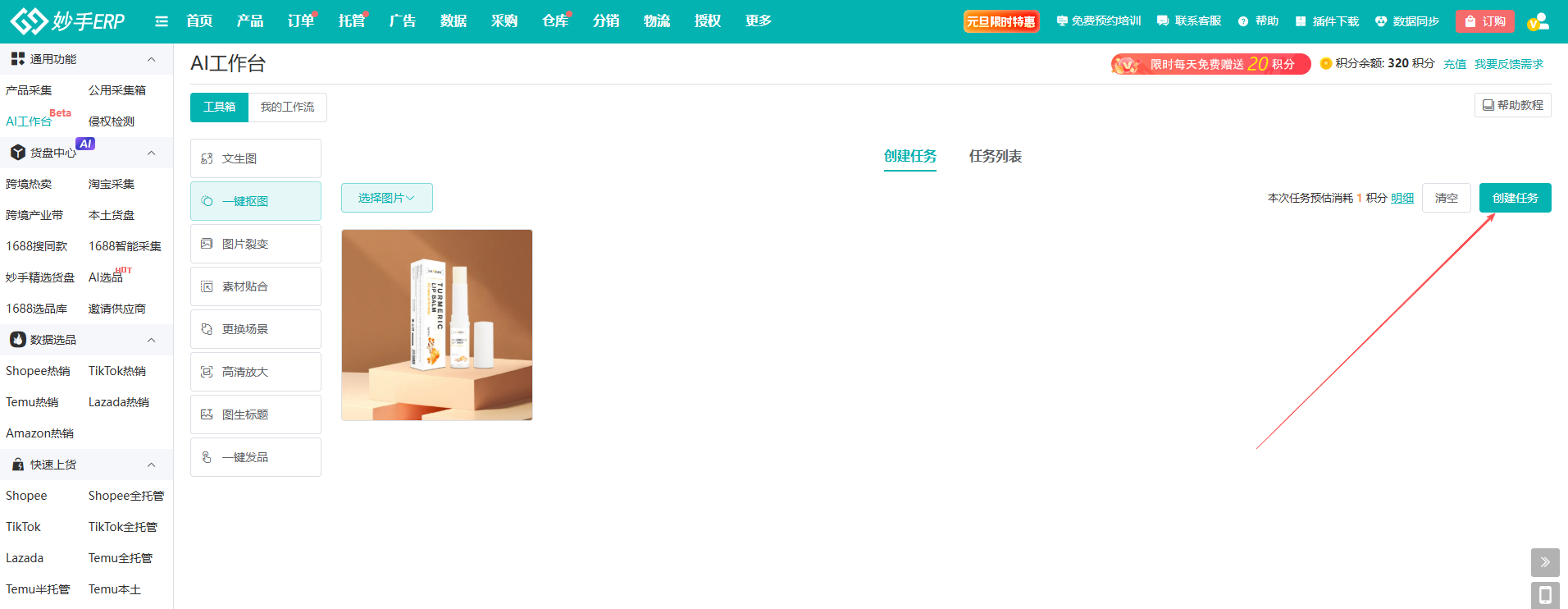Select the turmeric lip balm image thumbnail

437,325
